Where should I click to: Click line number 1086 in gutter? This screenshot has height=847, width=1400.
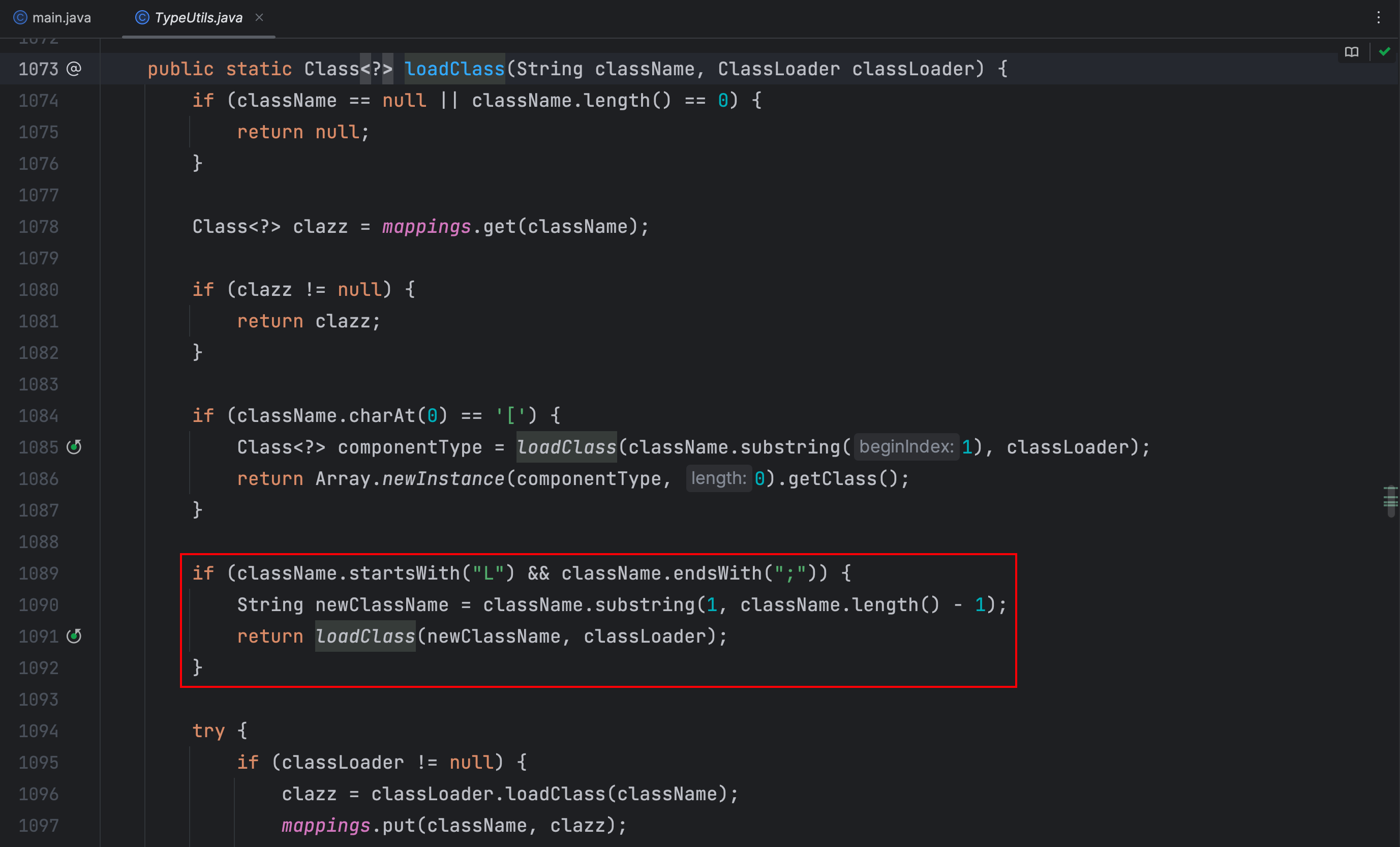tap(39, 479)
